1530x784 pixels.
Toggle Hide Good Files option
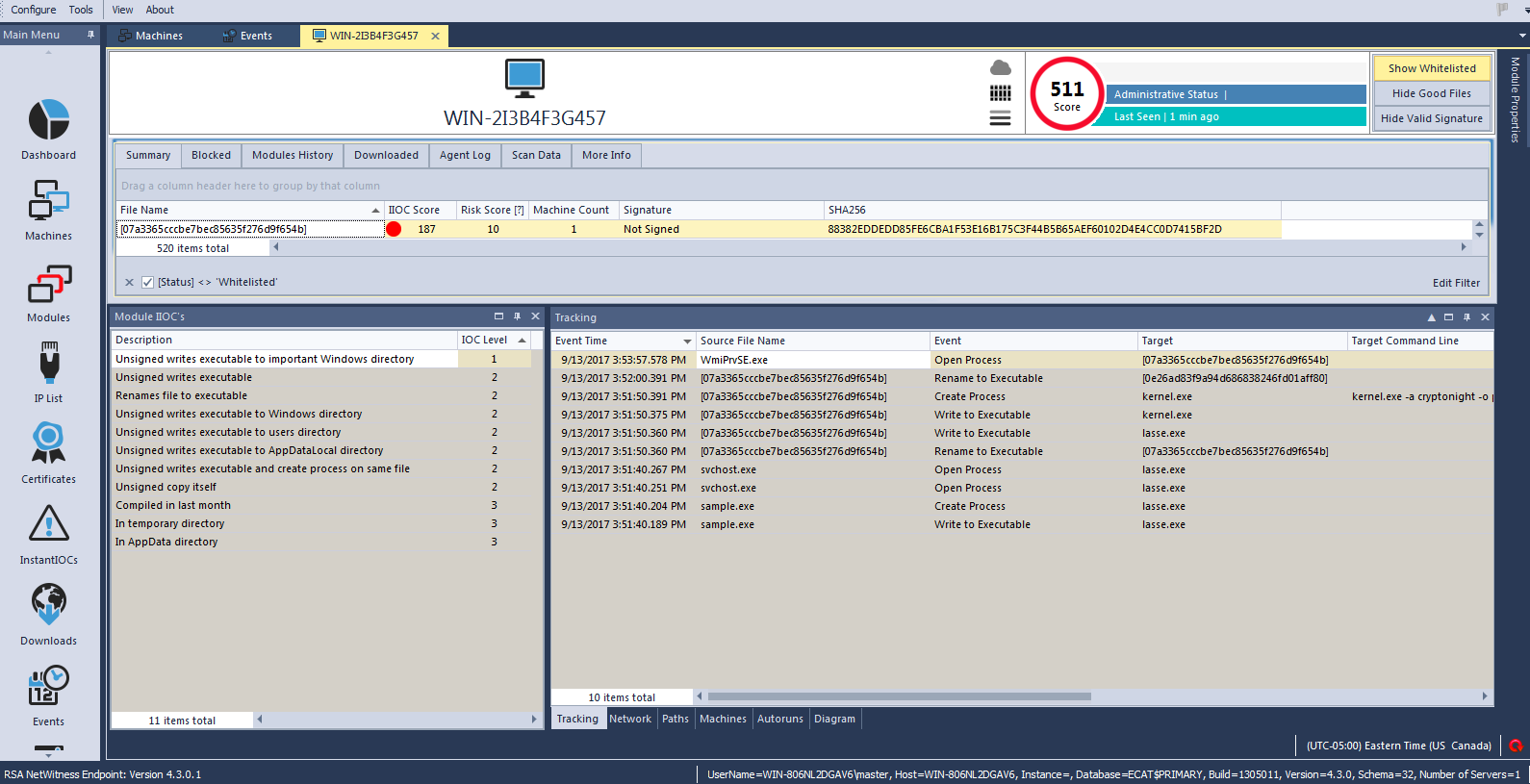coord(1431,93)
